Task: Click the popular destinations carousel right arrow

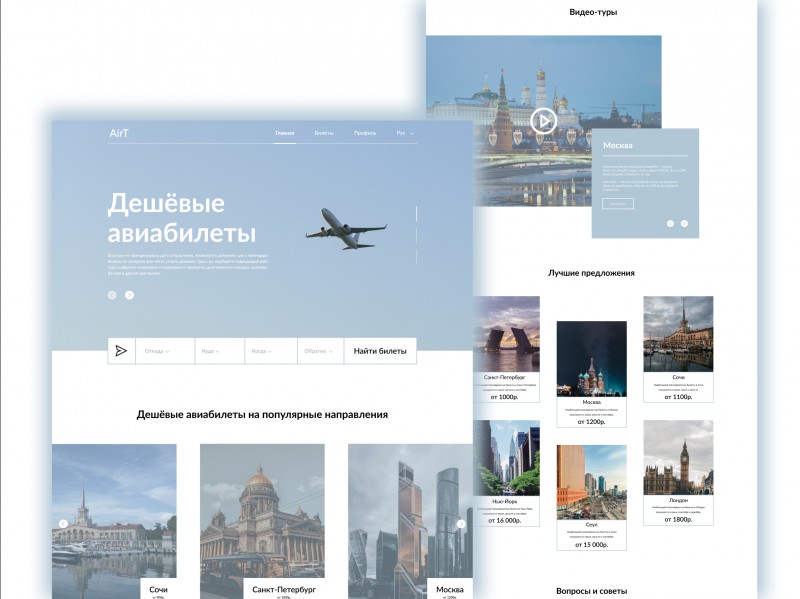Action: point(461,523)
